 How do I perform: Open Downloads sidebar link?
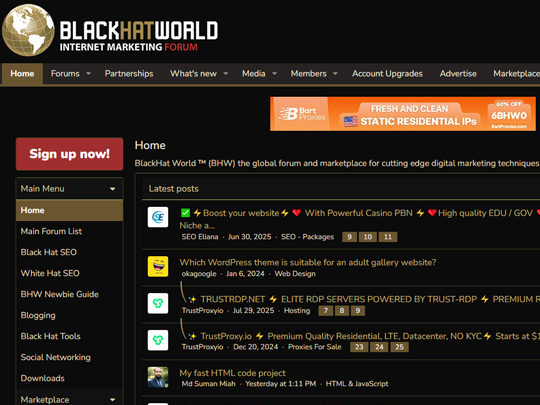point(42,378)
